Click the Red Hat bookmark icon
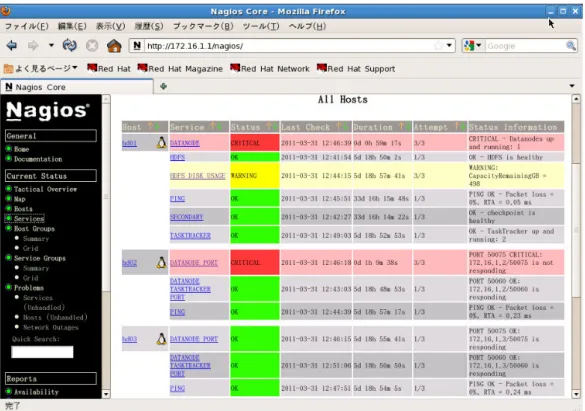This screenshot has height=411, width=585. pos(92,68)
